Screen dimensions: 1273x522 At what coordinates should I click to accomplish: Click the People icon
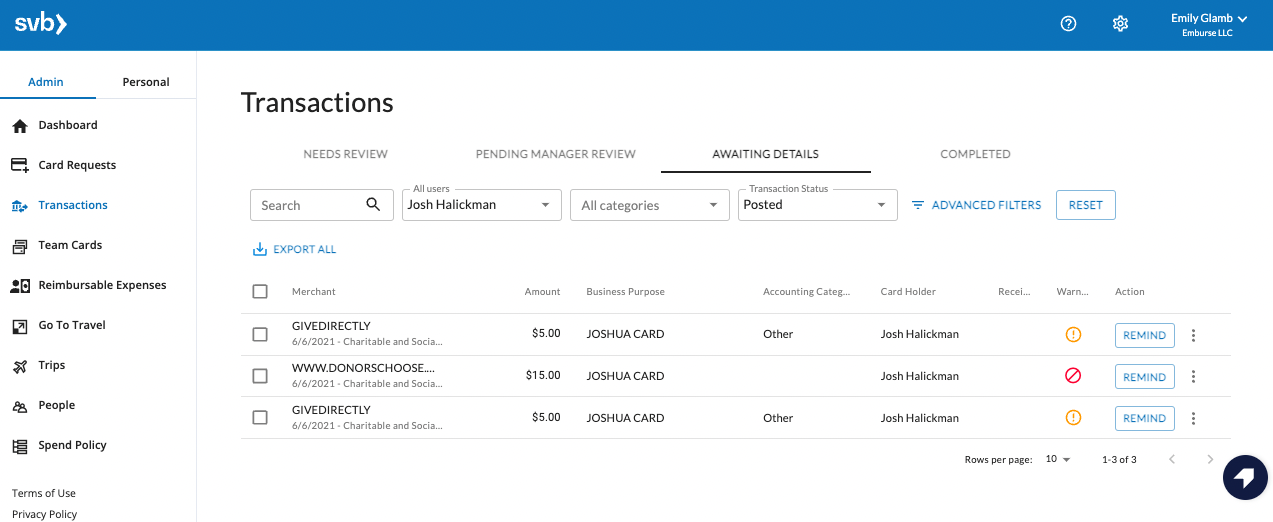coord(20,406)
